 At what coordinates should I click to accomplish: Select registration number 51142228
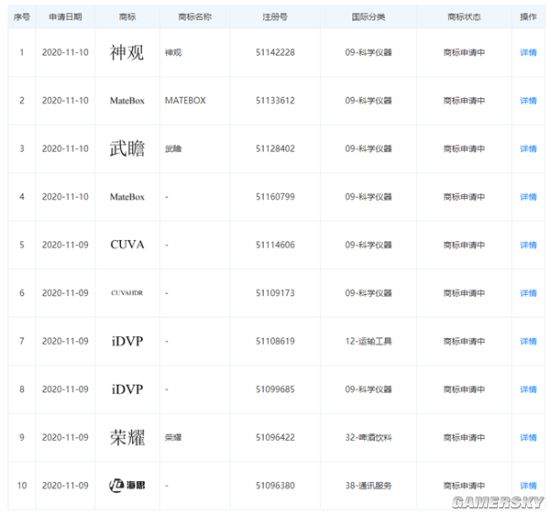[275, 53]
